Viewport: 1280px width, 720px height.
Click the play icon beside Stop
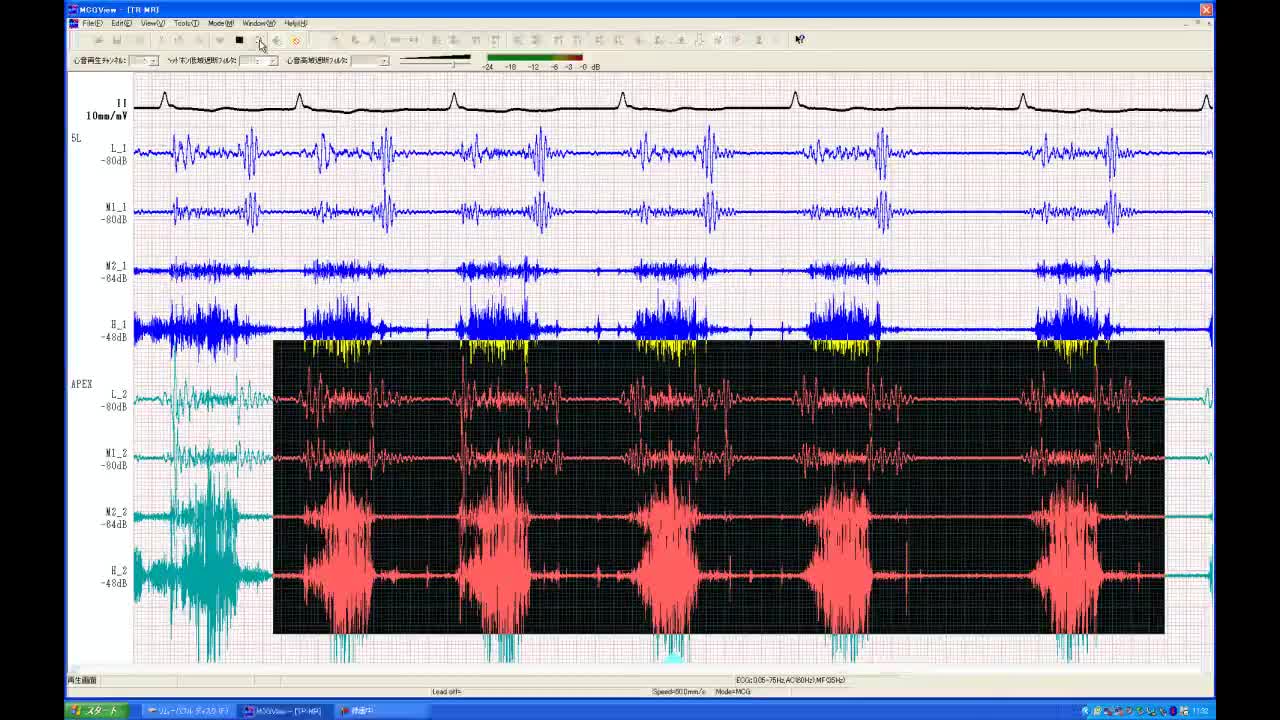[x=258, y=40]
